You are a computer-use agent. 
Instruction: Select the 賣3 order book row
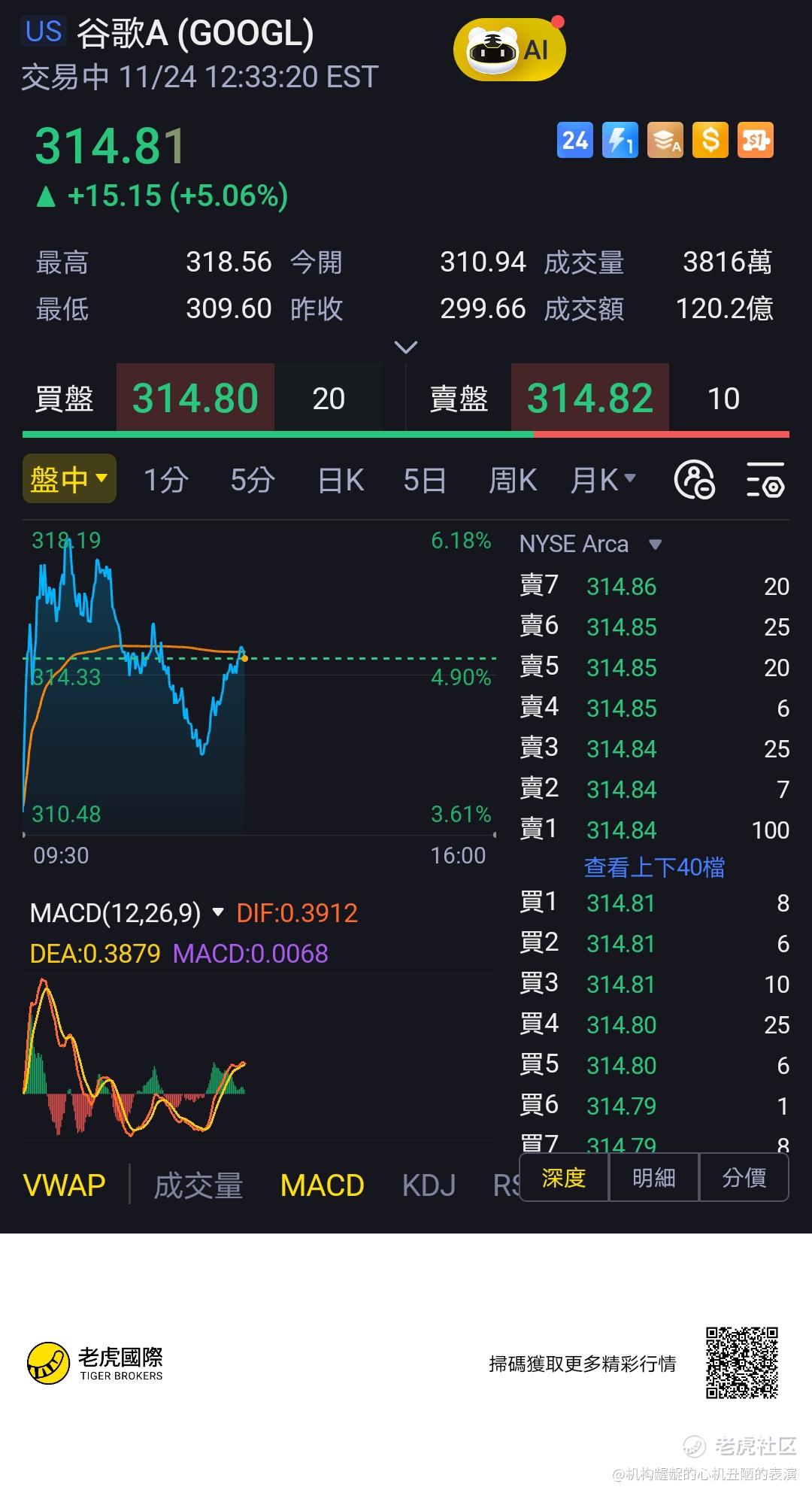click(x=654, y=748)
